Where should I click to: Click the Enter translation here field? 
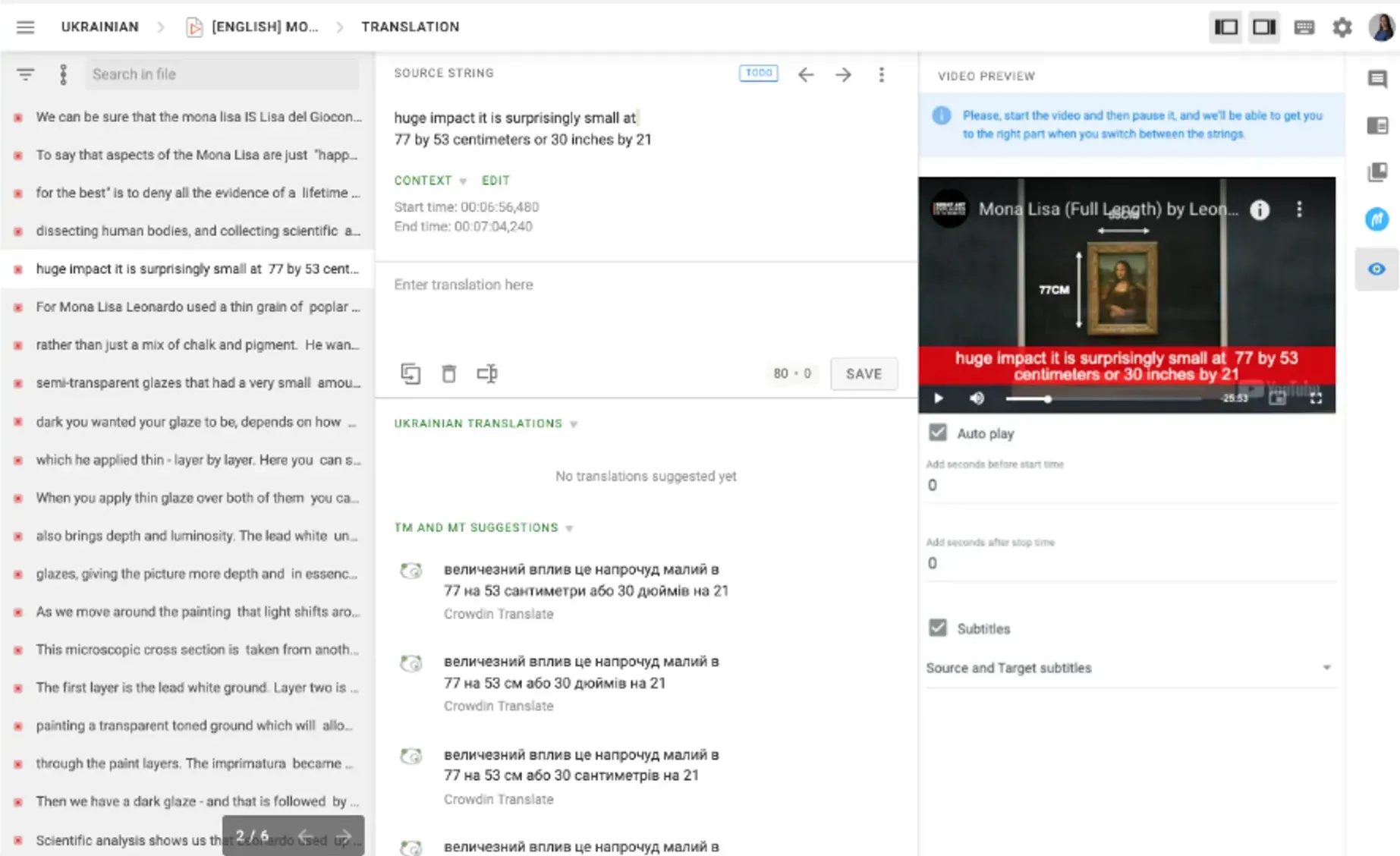(x=645, y=304)
